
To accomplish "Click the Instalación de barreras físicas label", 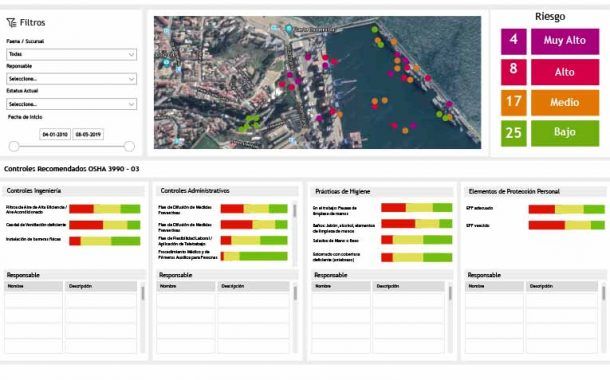I will 33,239.
